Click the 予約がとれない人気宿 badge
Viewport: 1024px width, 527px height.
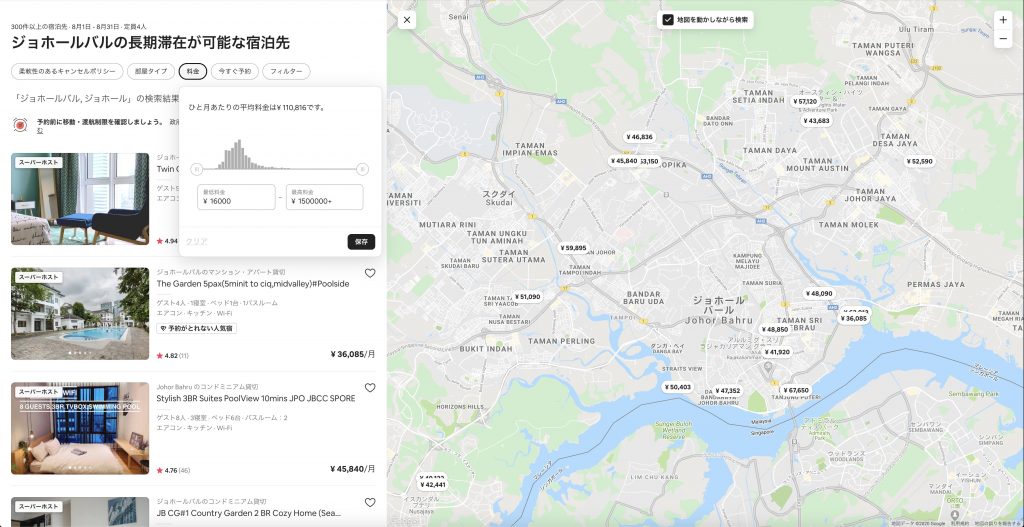pyautogui.click(x=197, y=328)
